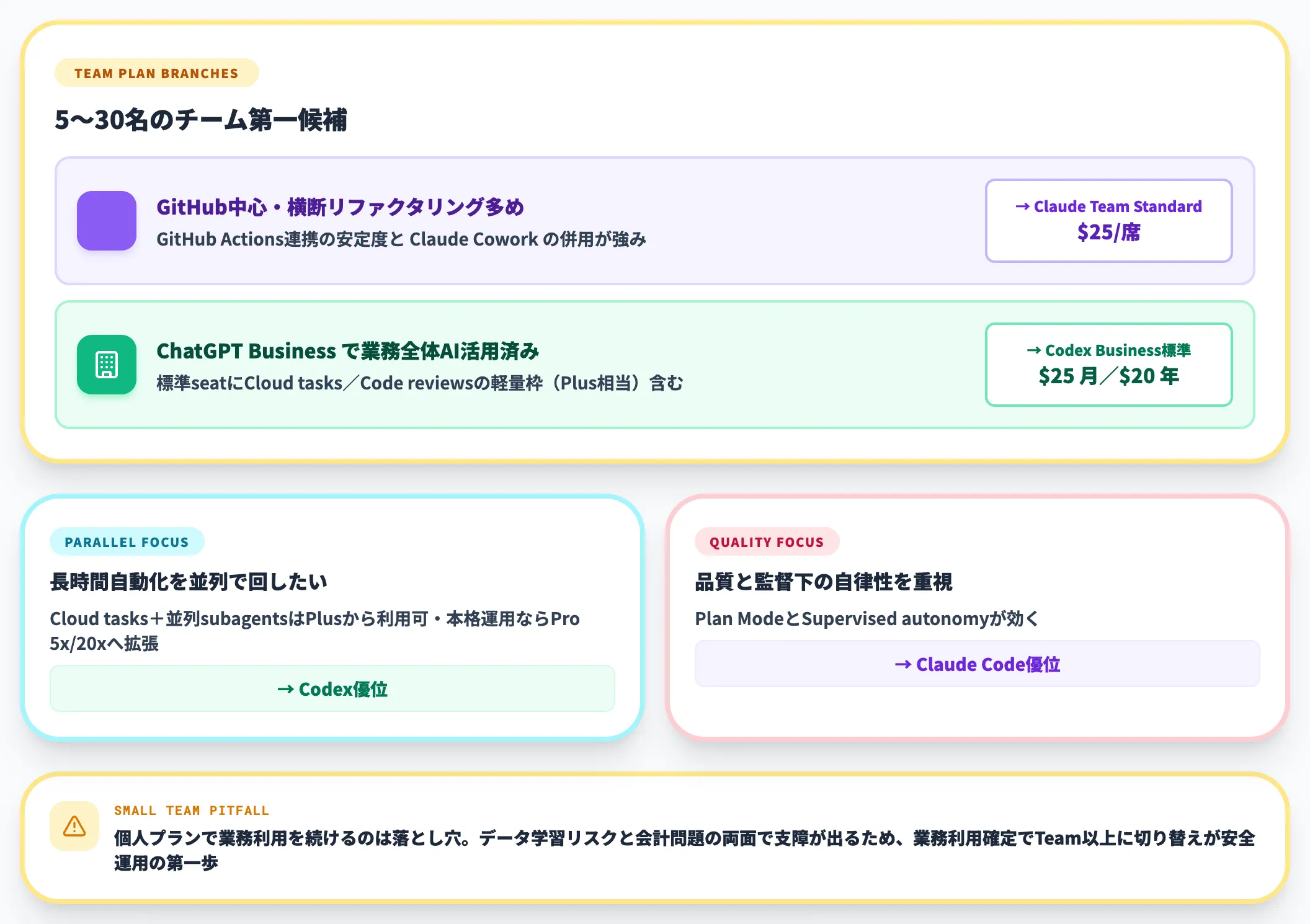Click text Plan ModeとSupervised autonomyが効く

pyautogui.click(x=867, y=619)
